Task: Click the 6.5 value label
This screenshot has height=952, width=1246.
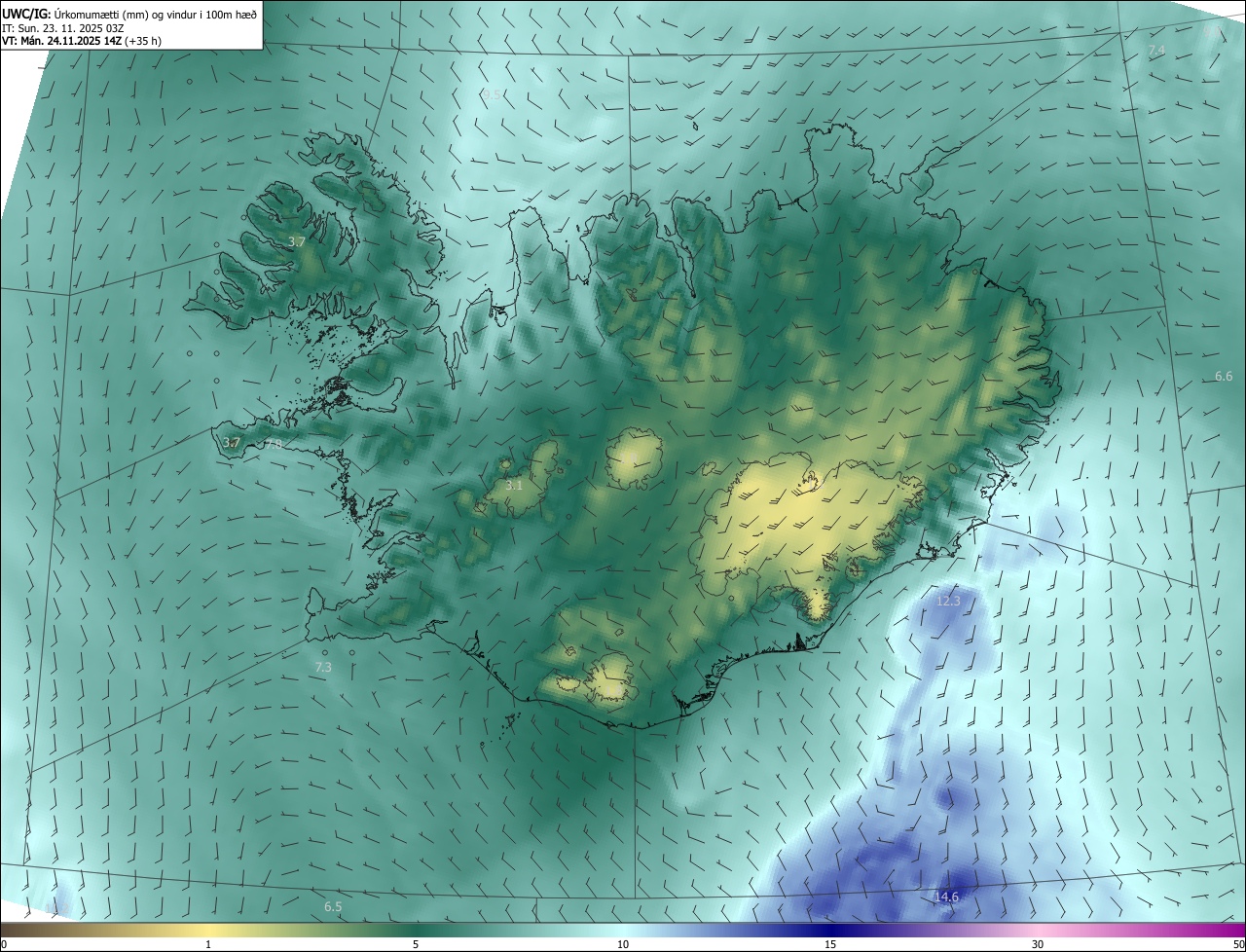Action: (x=333, y=907)
